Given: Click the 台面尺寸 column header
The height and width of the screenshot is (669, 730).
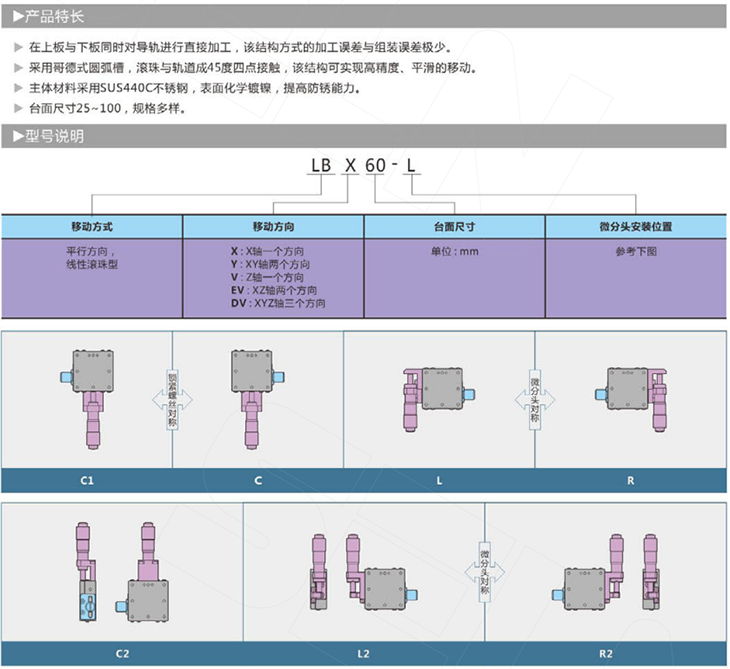Looking at the screenshot, I should pos(453,227).
